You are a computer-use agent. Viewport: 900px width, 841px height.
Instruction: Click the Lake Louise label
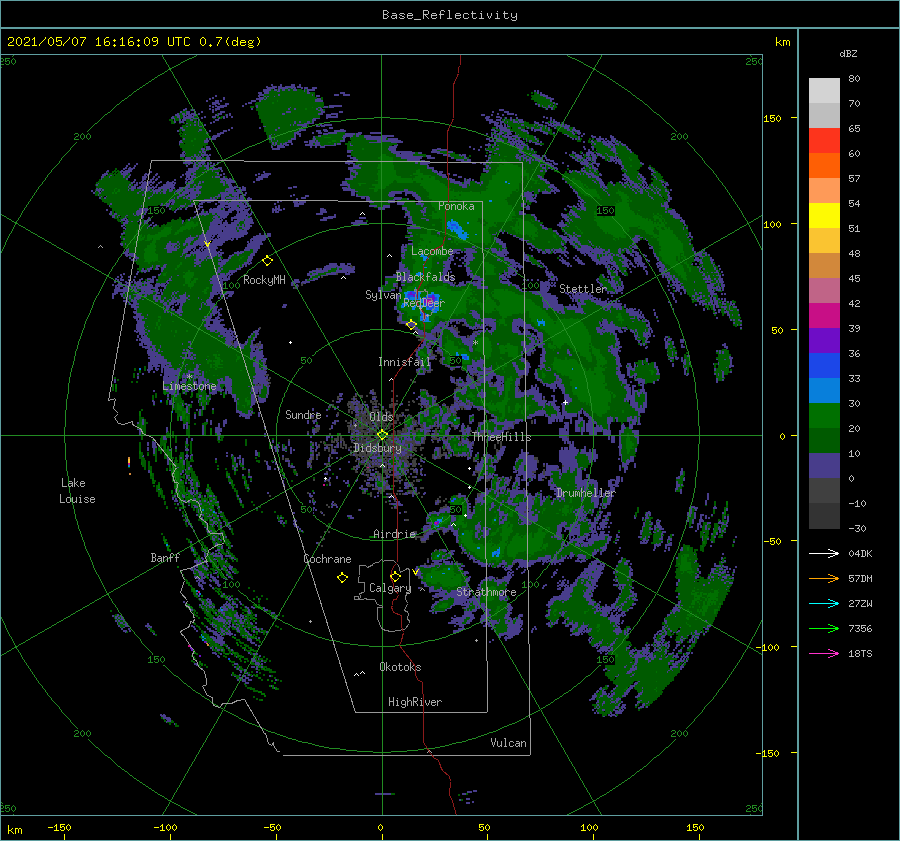[77, 491]
